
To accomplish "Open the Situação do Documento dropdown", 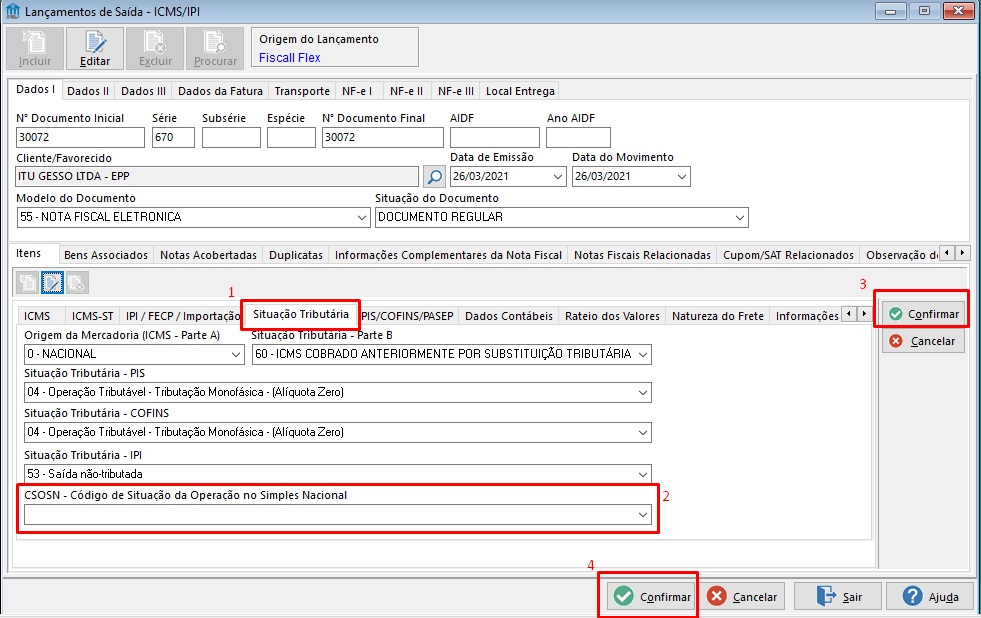I will [740, 218].
